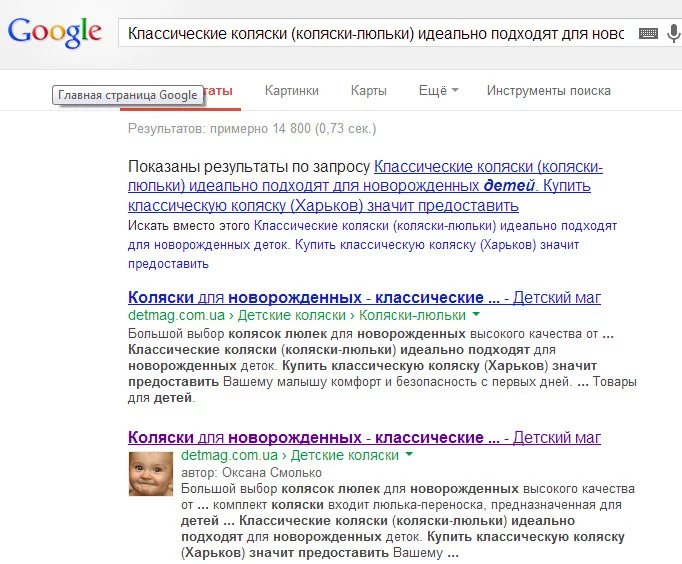Click second result URL detmag.com.ua
Image resolution: width=682 pixels, height=564 pixels.
click(229, 455)
